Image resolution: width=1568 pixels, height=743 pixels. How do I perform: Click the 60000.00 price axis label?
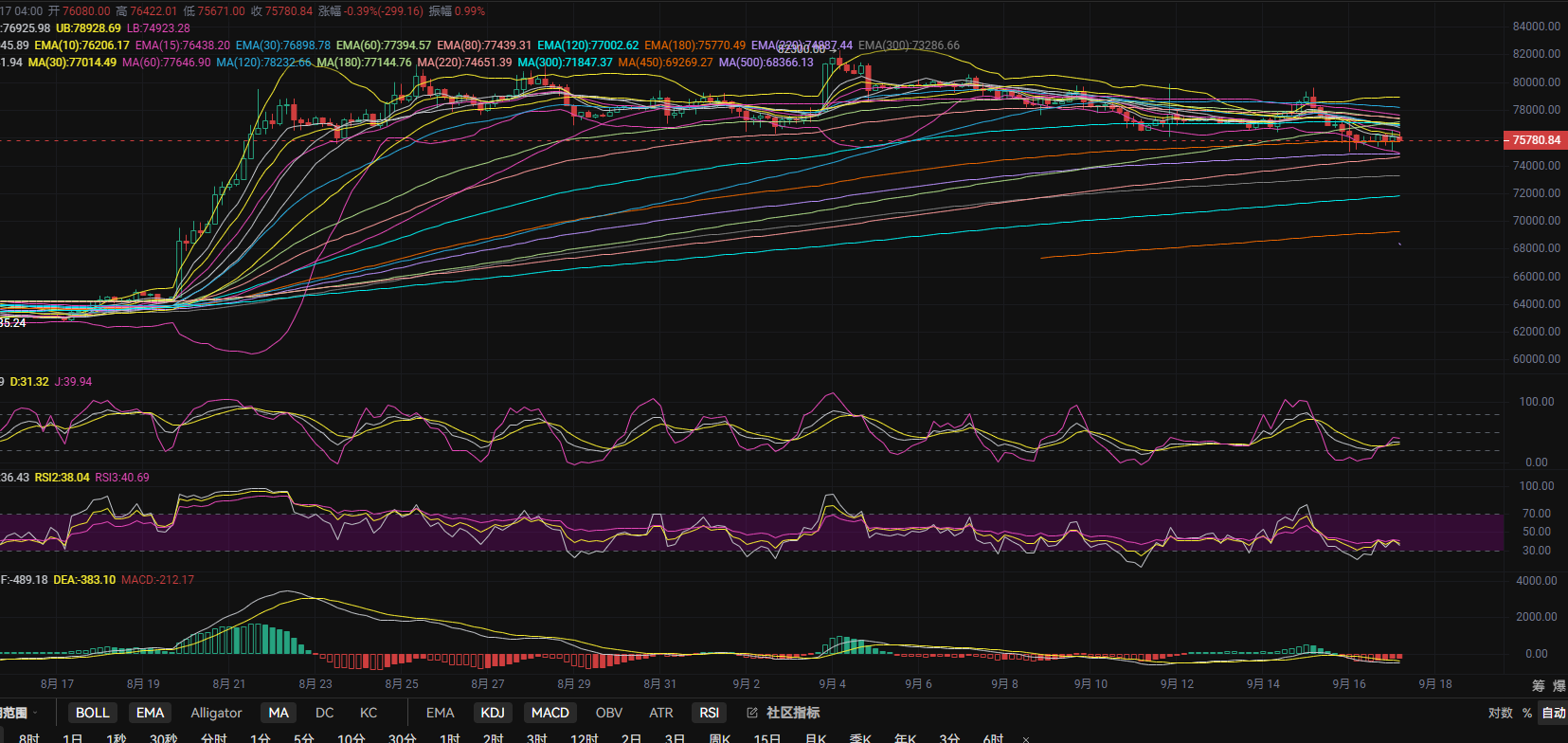point(1536,358)
